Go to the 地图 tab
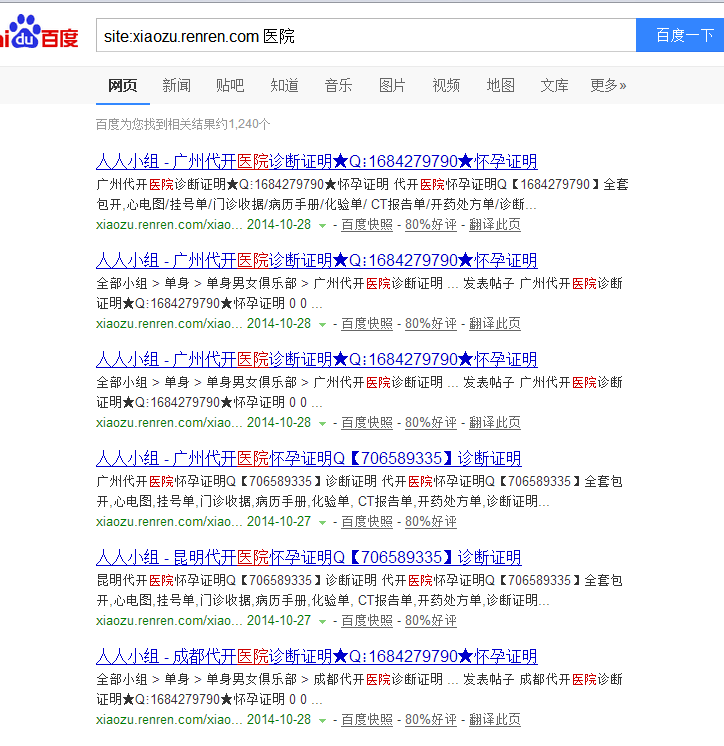The height and width of the screenshot is (746, 724). click(500, 86)
